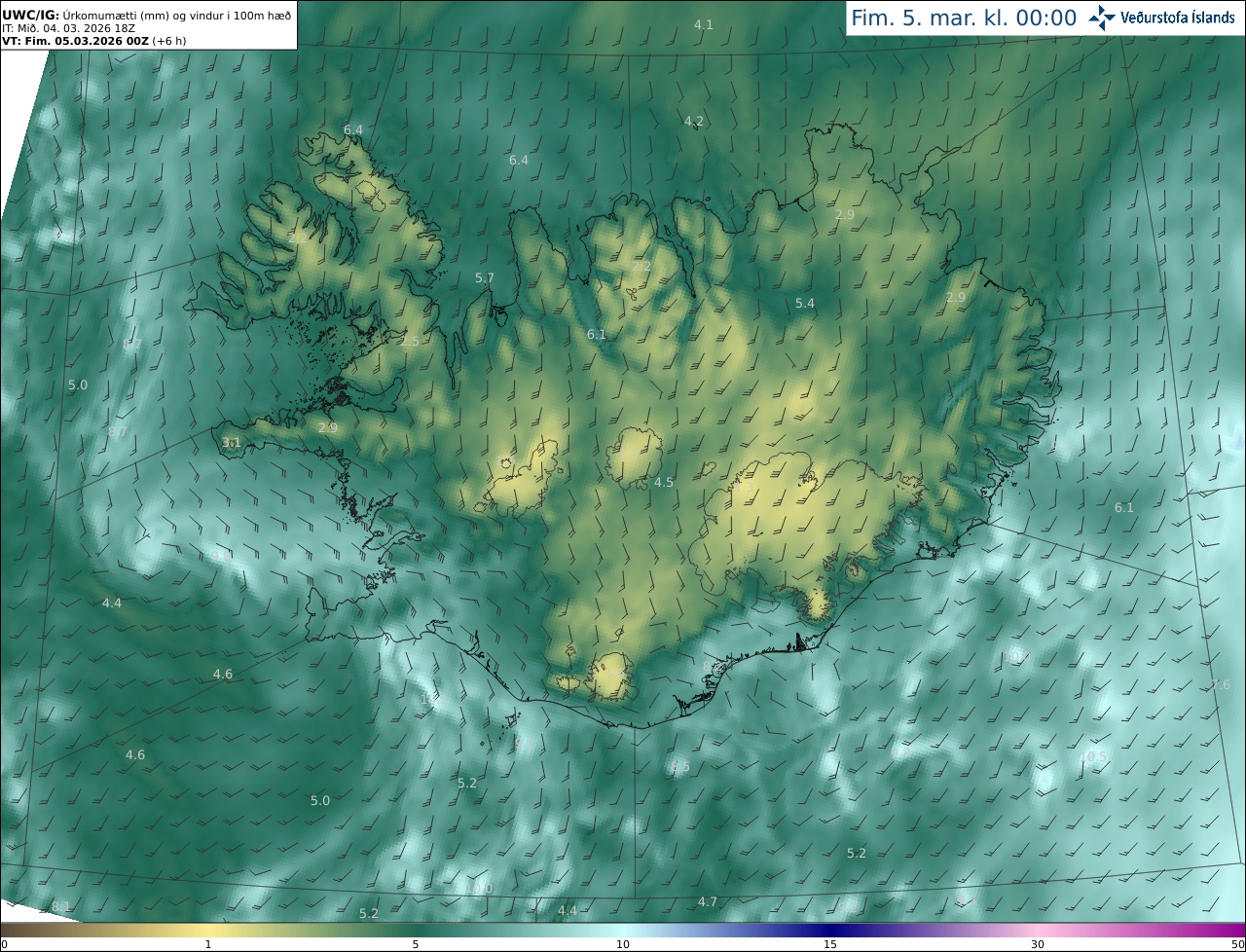This screenshot has height=952, width=1246.
Task: Click the 'Fim. 5. mar. kl. 00:00' timestamp
Action: click(x=964, y=18)
